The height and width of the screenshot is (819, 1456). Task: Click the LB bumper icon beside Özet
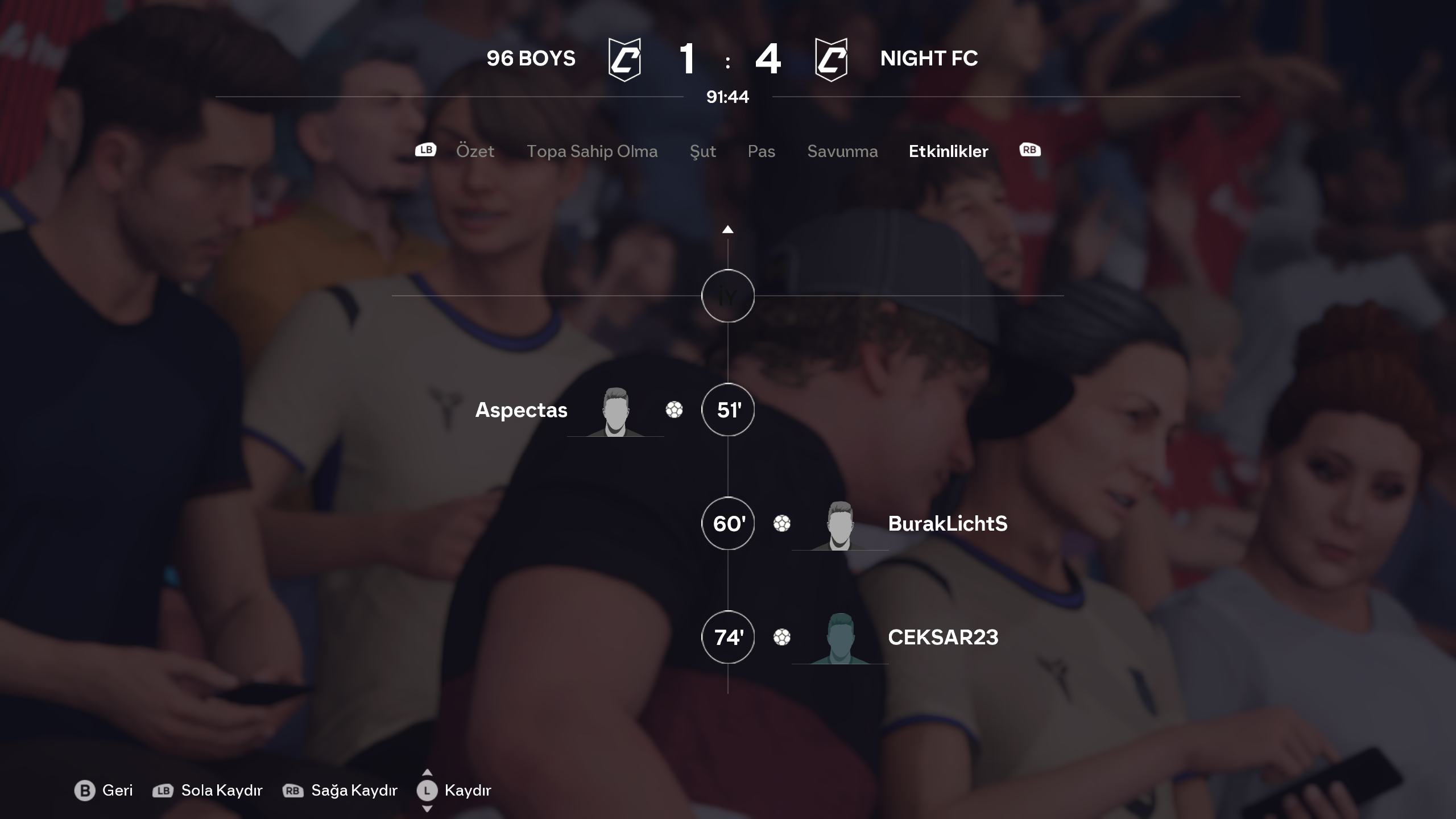[425, 150]
